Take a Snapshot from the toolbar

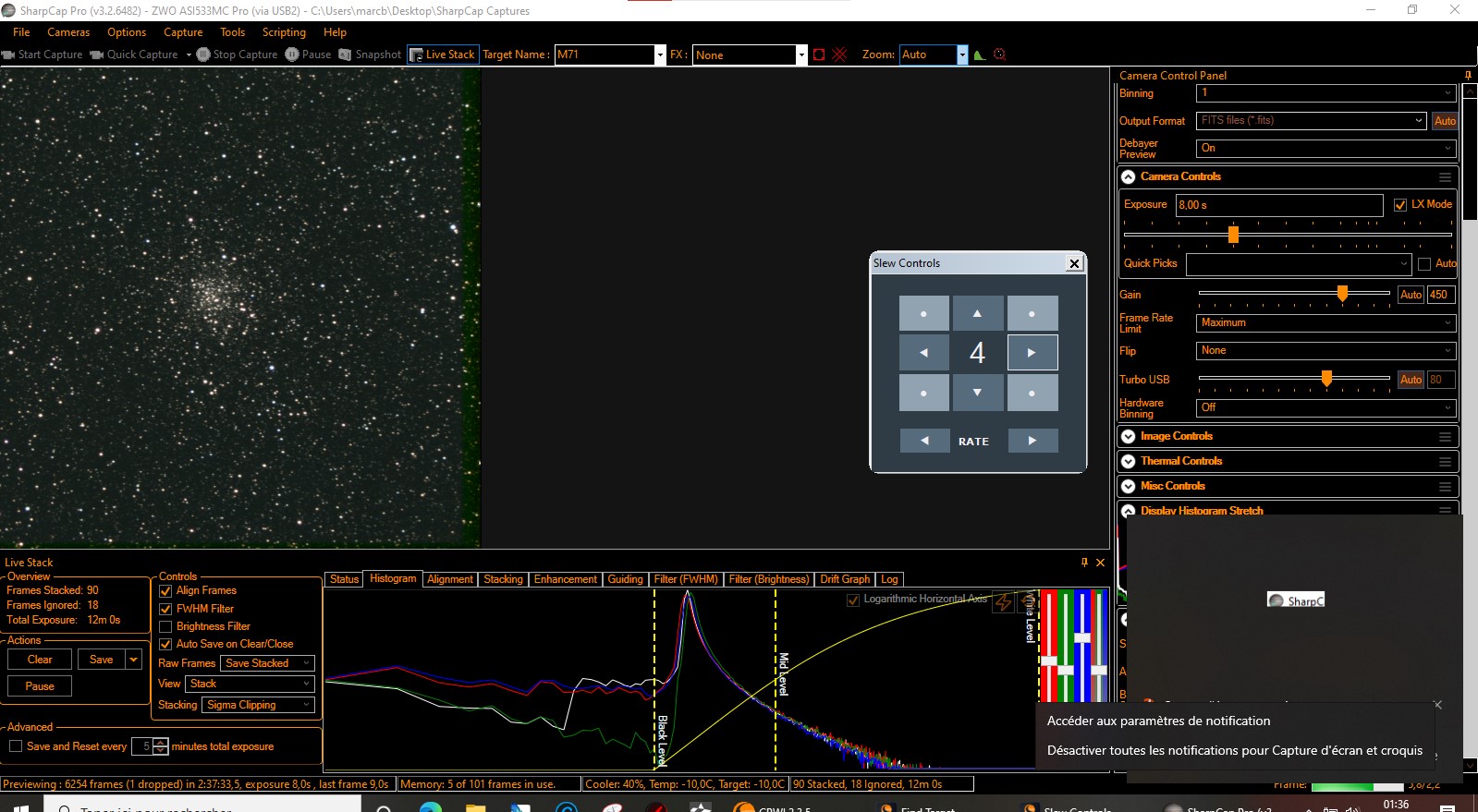370,55
